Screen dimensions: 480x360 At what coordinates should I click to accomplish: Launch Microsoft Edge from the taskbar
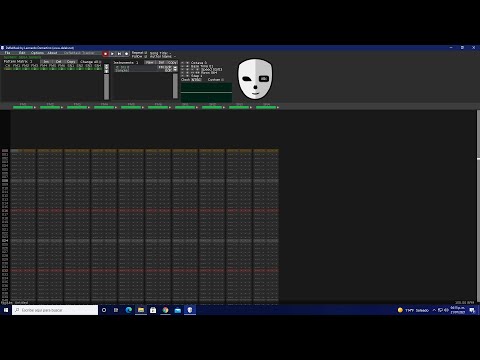tap(128, 310)
